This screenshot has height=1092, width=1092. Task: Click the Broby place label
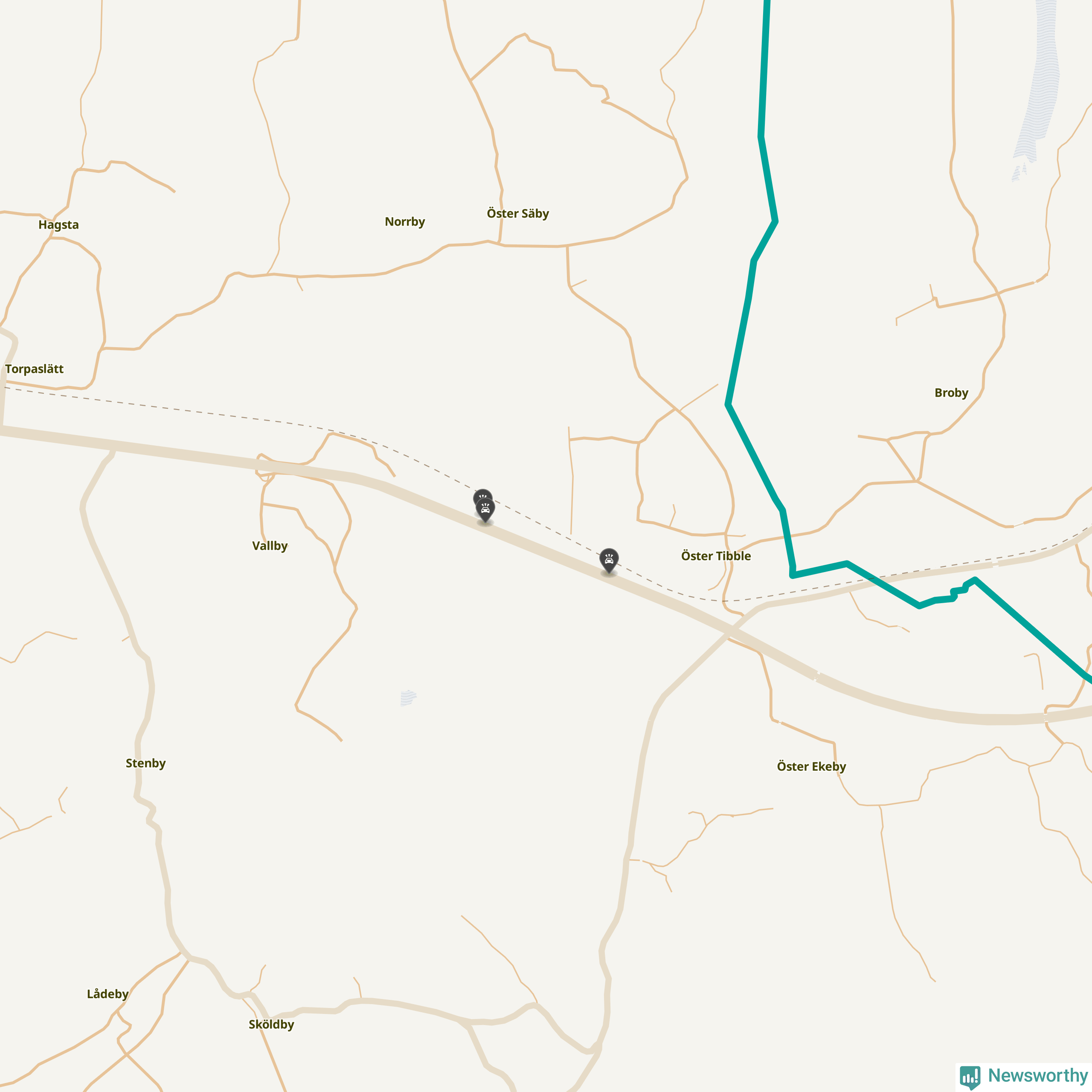tap(951, 393)
